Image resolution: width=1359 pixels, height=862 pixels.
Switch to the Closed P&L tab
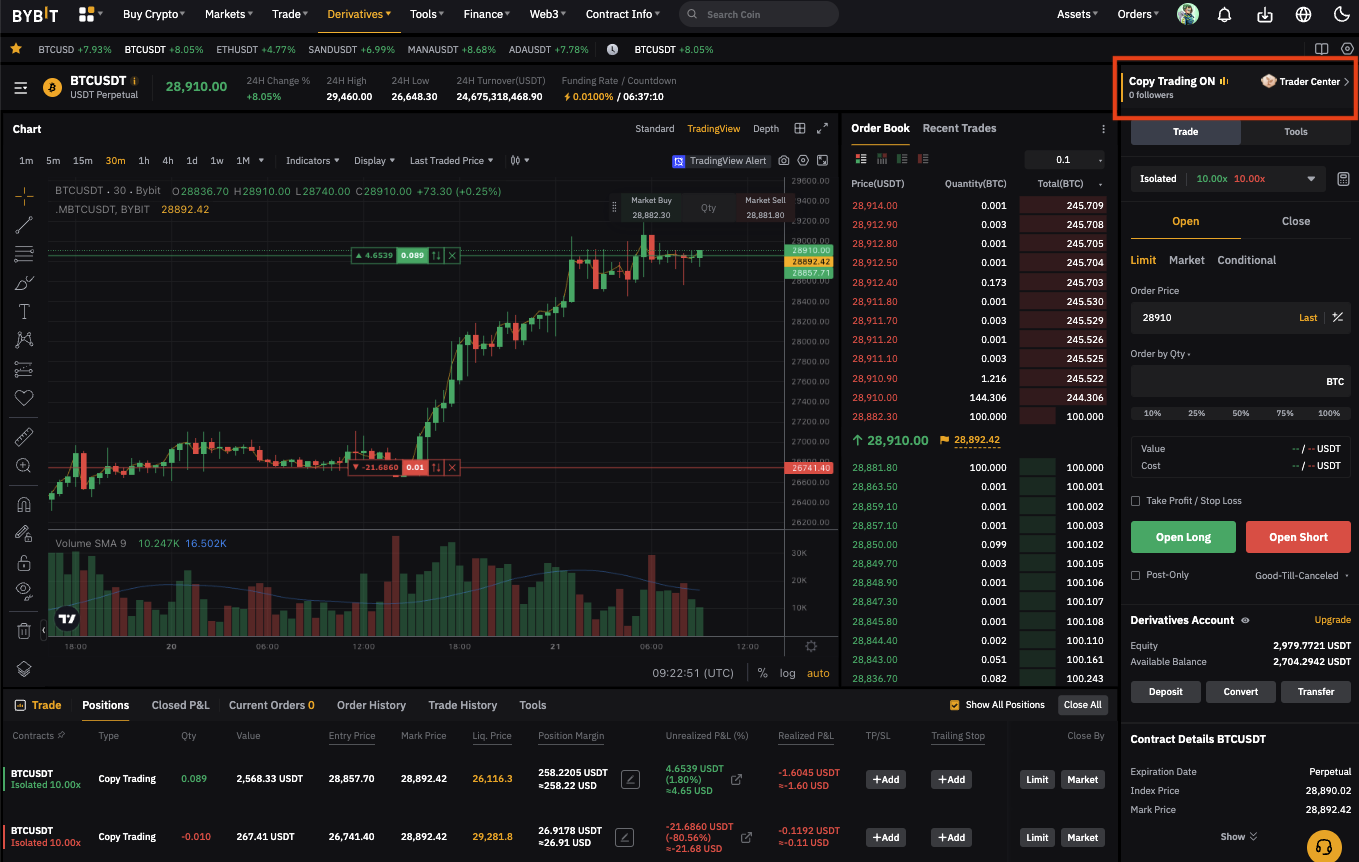pyautogui.click(x=181, y=705)
